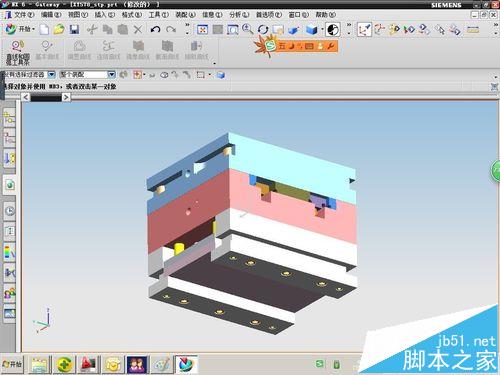Open the Part Navigator sidebar tab
Screen dimensions: 500x375
click(9, 159)
